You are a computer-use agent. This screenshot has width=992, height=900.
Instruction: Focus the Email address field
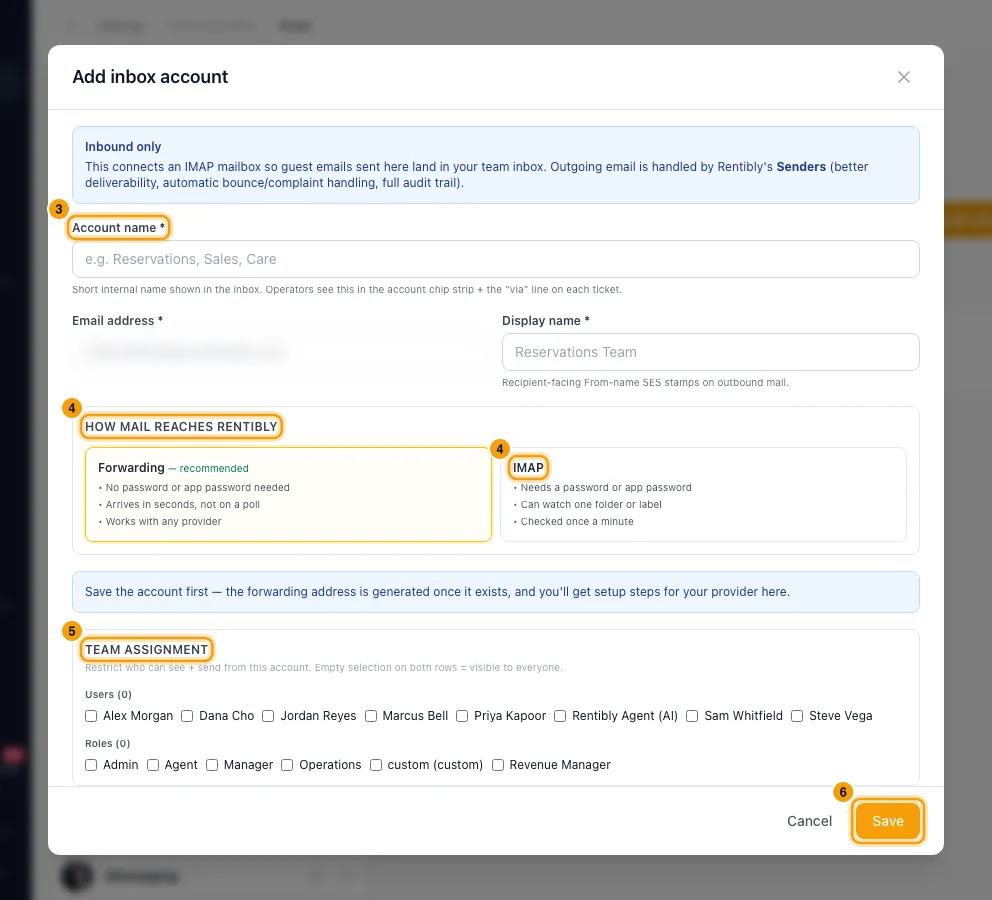click(x=280, y=352)
